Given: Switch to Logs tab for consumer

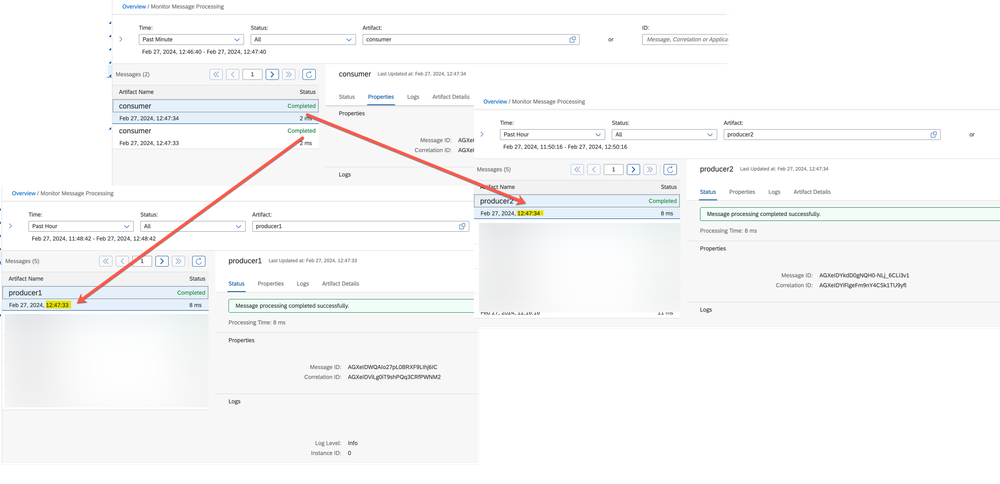Looking at the screenshot, I should tap(413, 97).
